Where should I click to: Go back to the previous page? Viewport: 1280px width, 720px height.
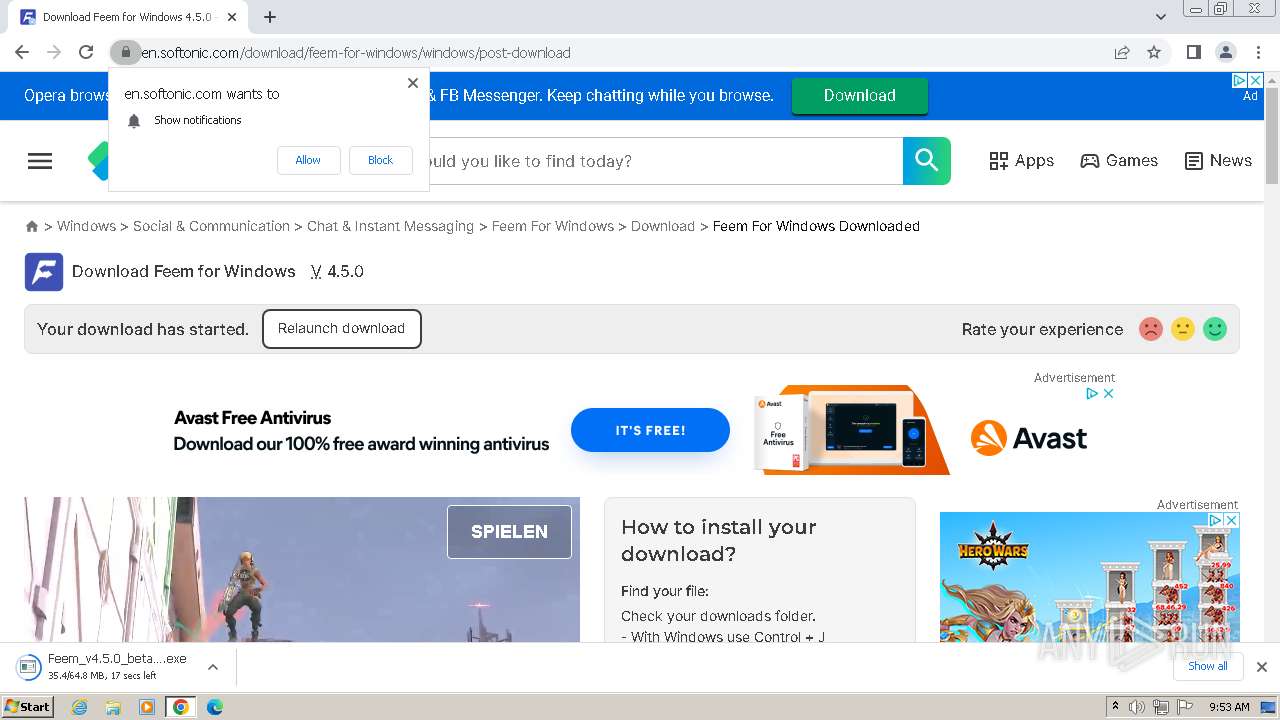[22, 52]
